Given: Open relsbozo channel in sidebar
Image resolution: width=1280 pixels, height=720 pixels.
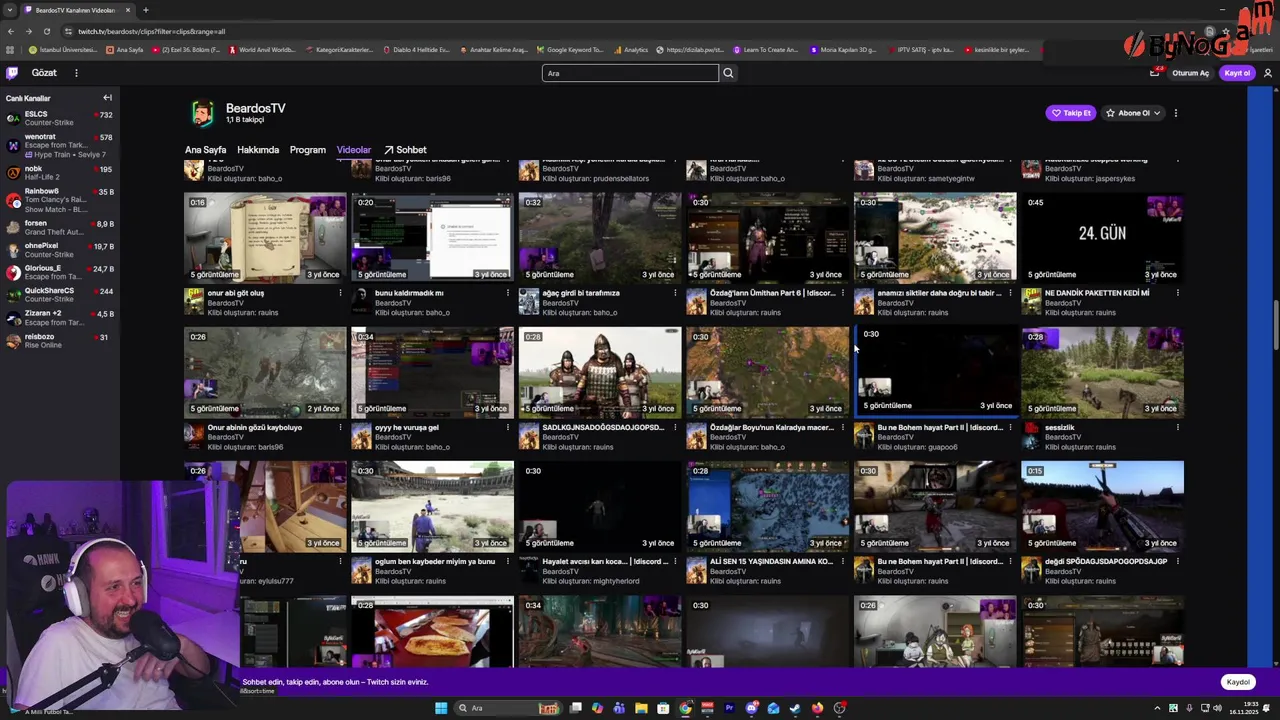Looking at the screenshot, I should pyautogui.click(x=60, y=341).
